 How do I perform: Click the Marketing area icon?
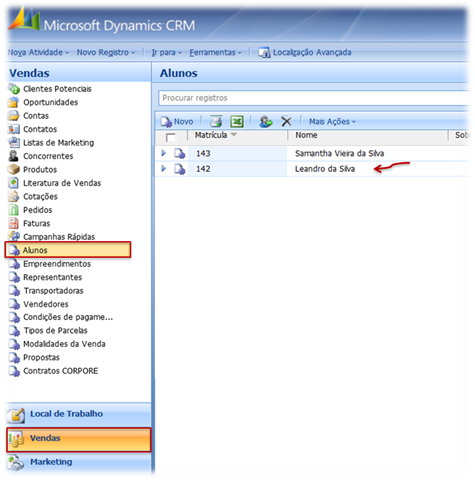pos(15,463)
